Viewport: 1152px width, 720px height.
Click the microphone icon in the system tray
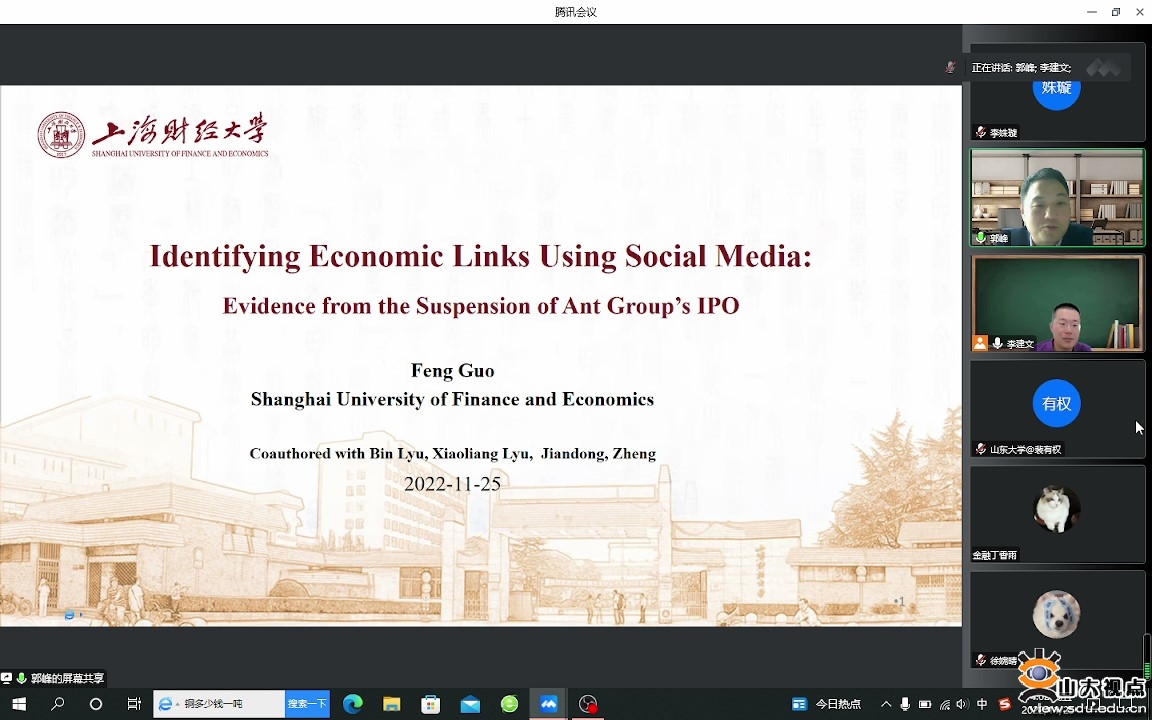point(905,704)
